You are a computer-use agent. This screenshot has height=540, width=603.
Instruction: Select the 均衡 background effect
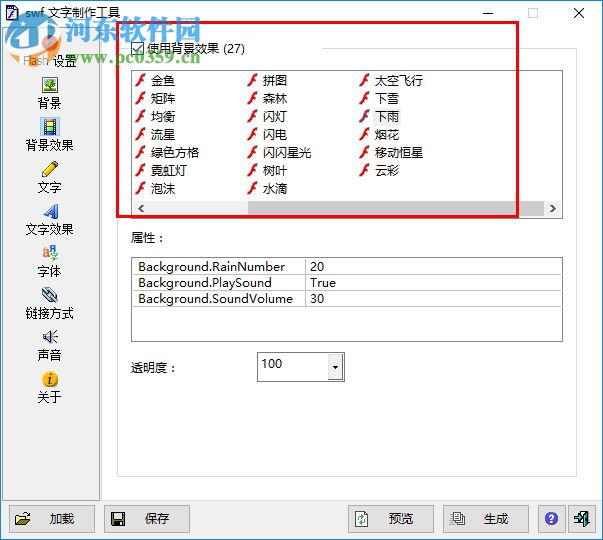(x=155, y=116)
